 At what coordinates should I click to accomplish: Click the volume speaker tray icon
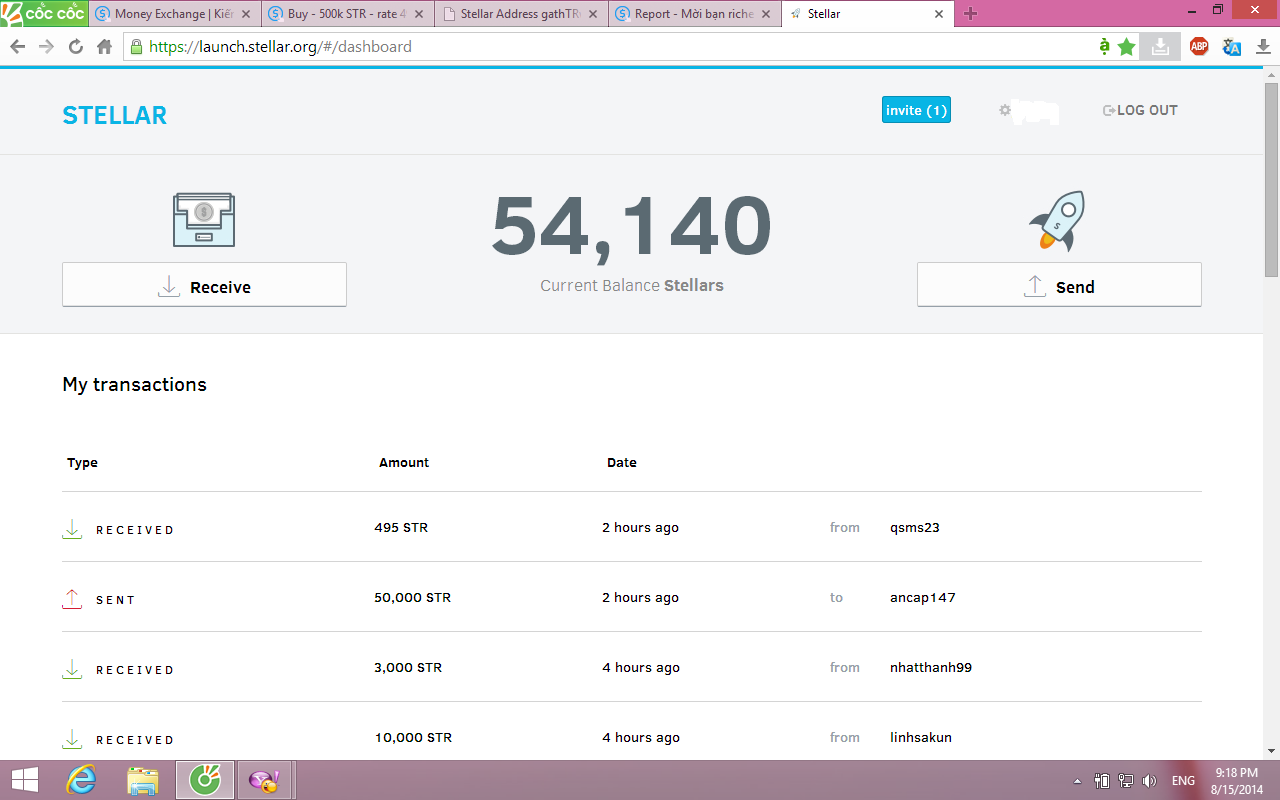[x=1149, y=781]
